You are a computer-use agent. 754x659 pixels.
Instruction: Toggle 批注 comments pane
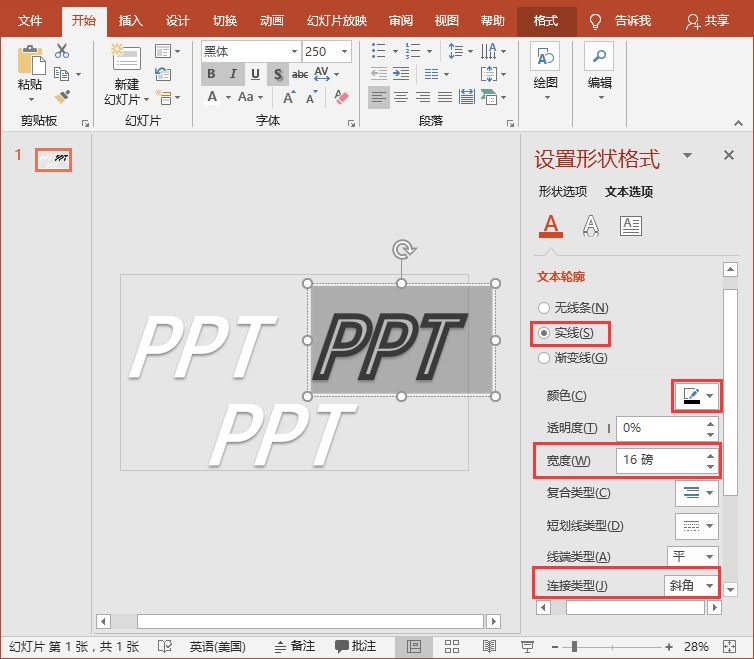point(355,646)
